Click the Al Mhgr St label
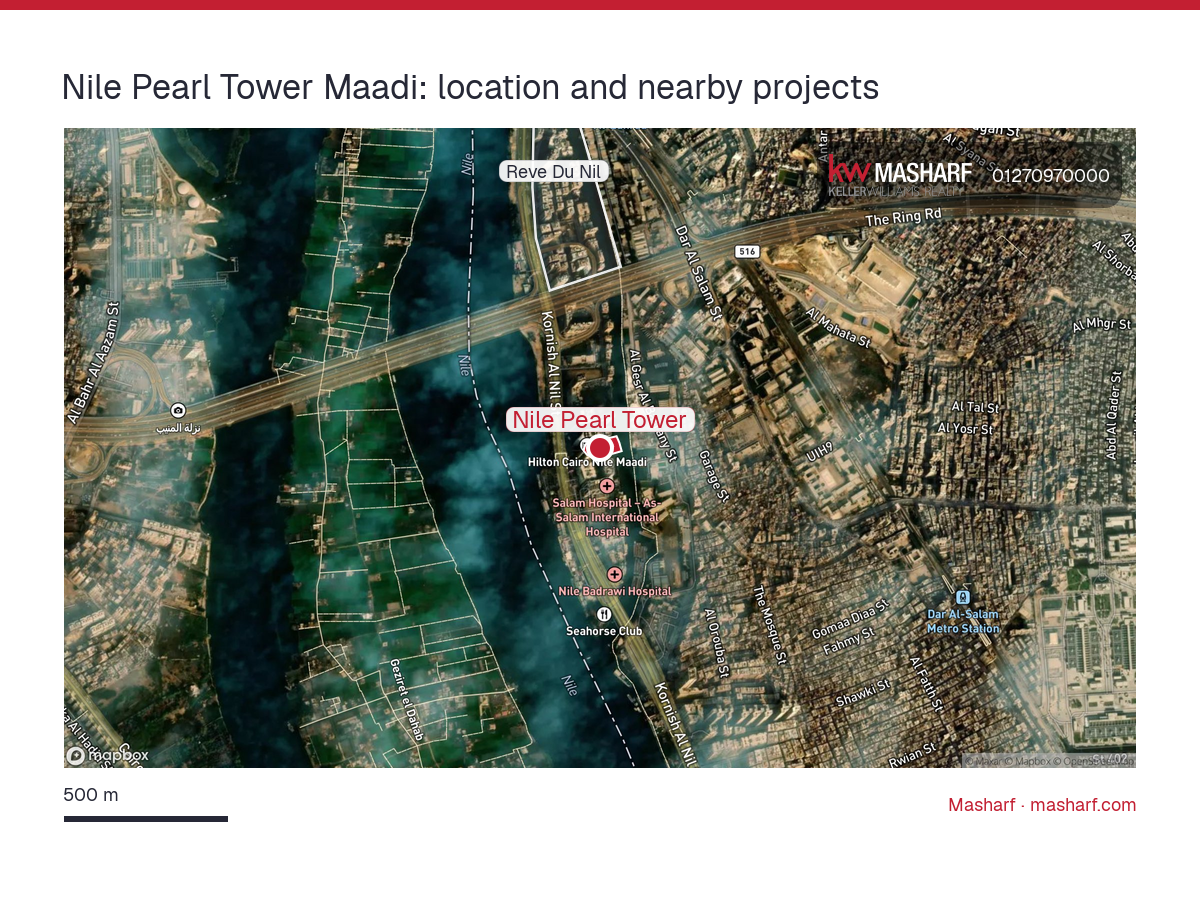The image size is (1200, 902). [1101, 325]
